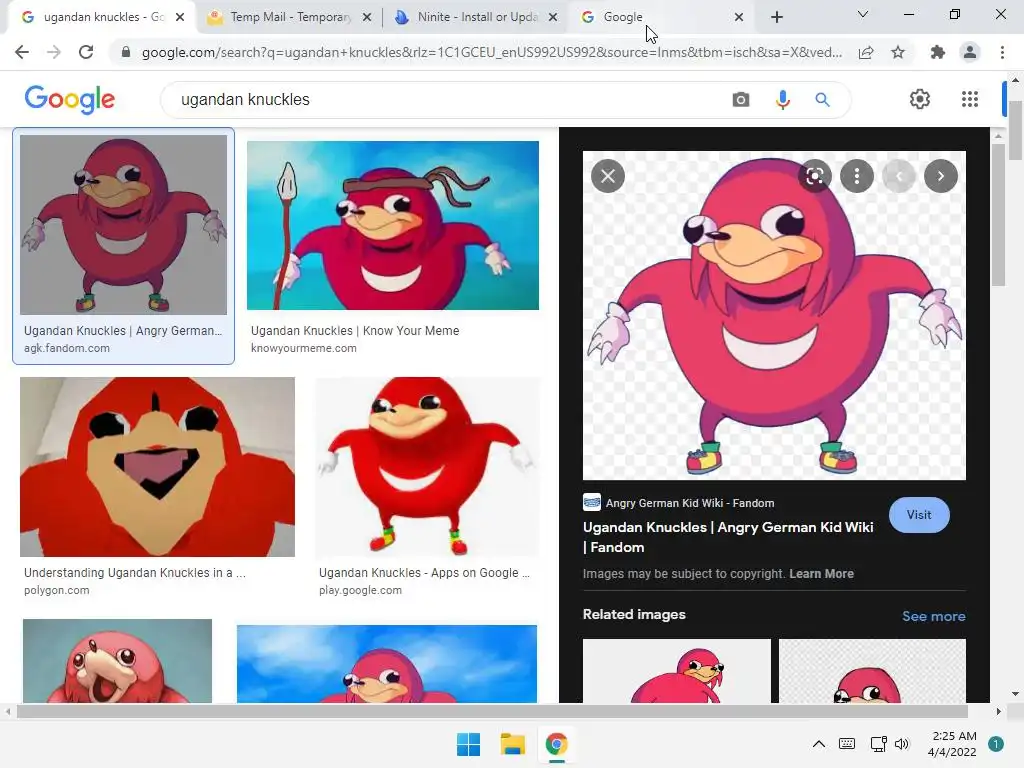This screenshot has height=768, width=1024.
Task: Click the Chrome taskbar icon
Action: (556, 744)
